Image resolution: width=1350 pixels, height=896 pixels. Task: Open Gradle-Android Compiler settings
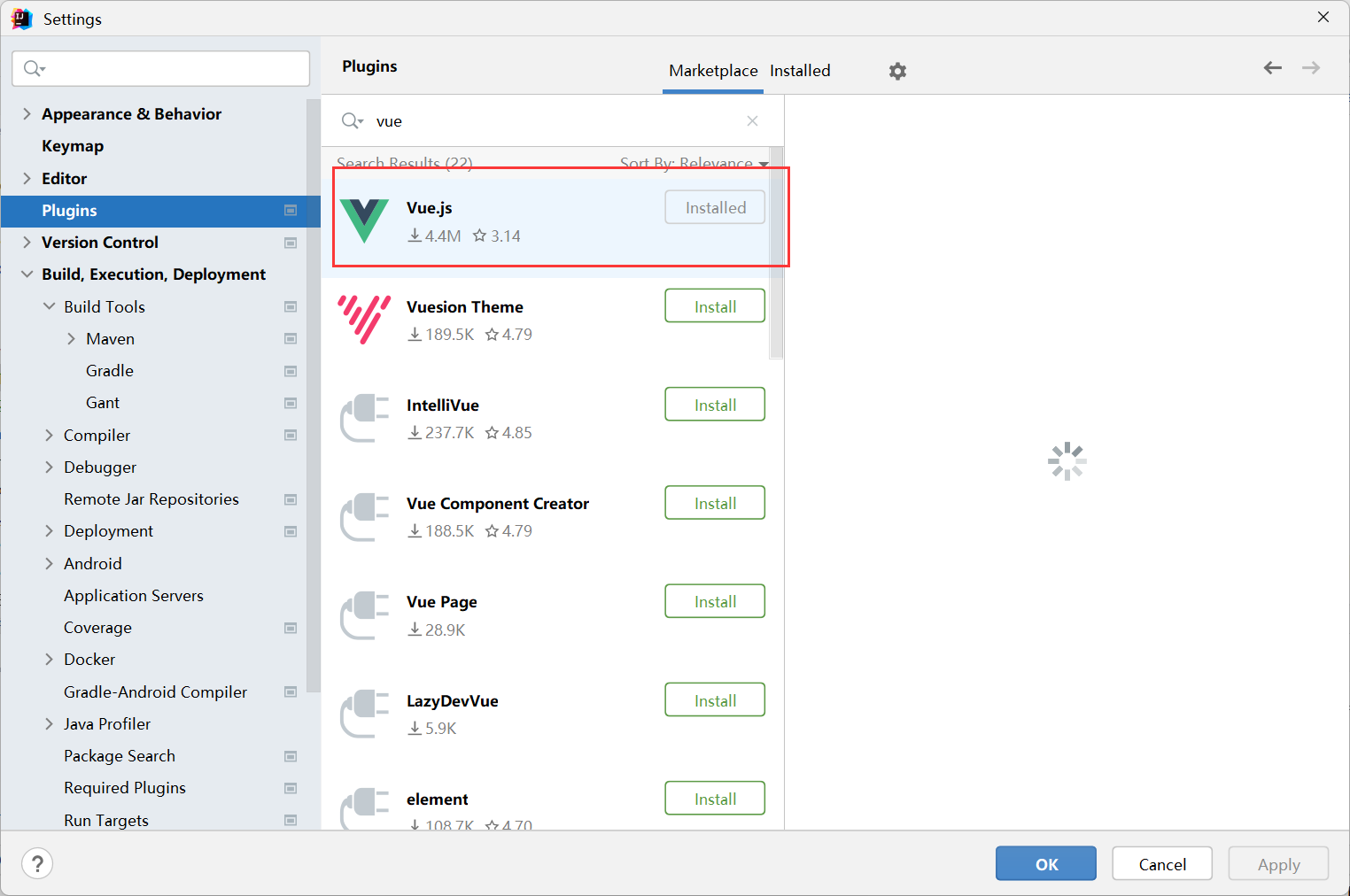tap(156, 692)
